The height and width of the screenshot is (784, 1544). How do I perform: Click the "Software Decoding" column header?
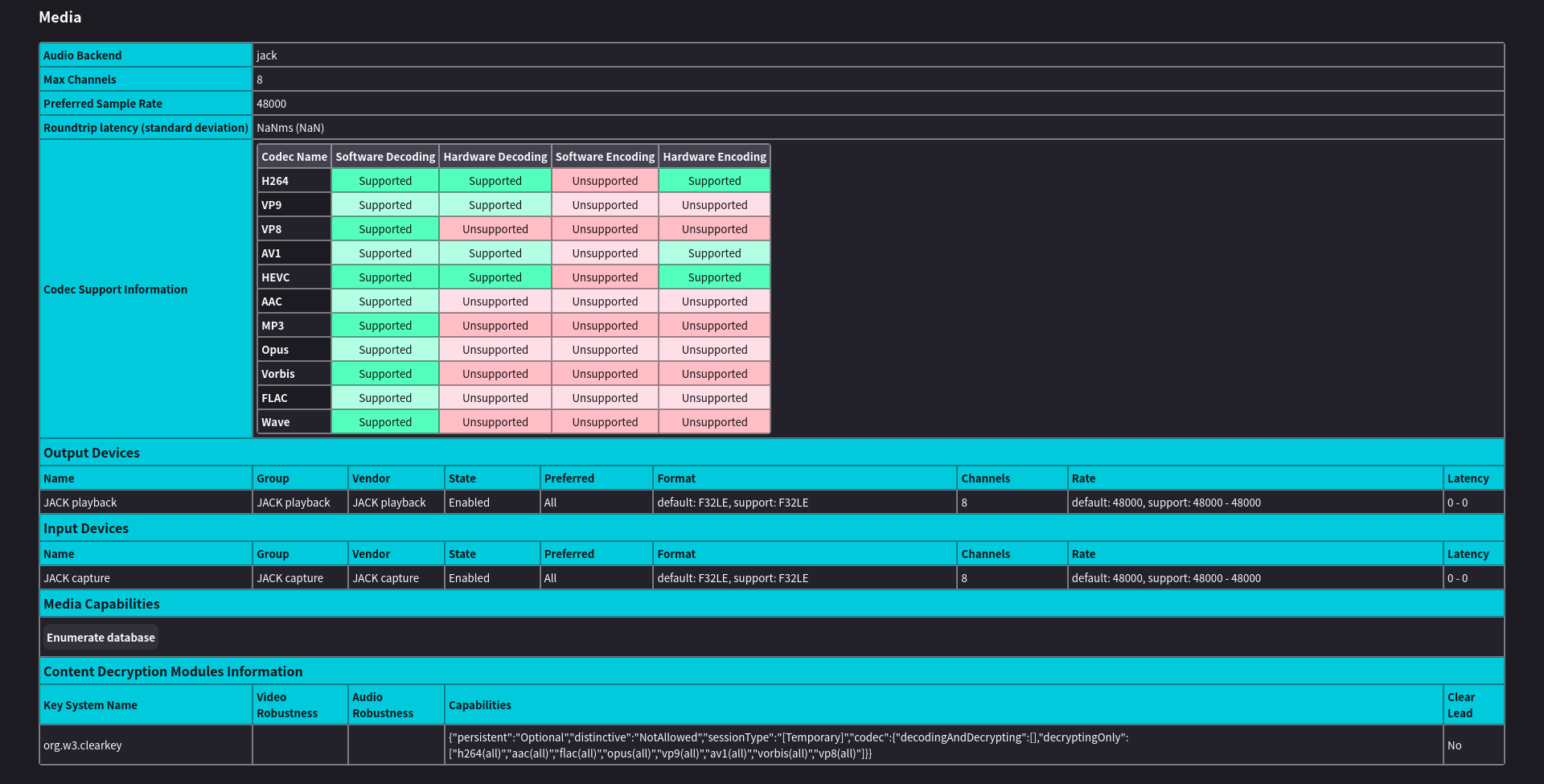click(385, 157)
